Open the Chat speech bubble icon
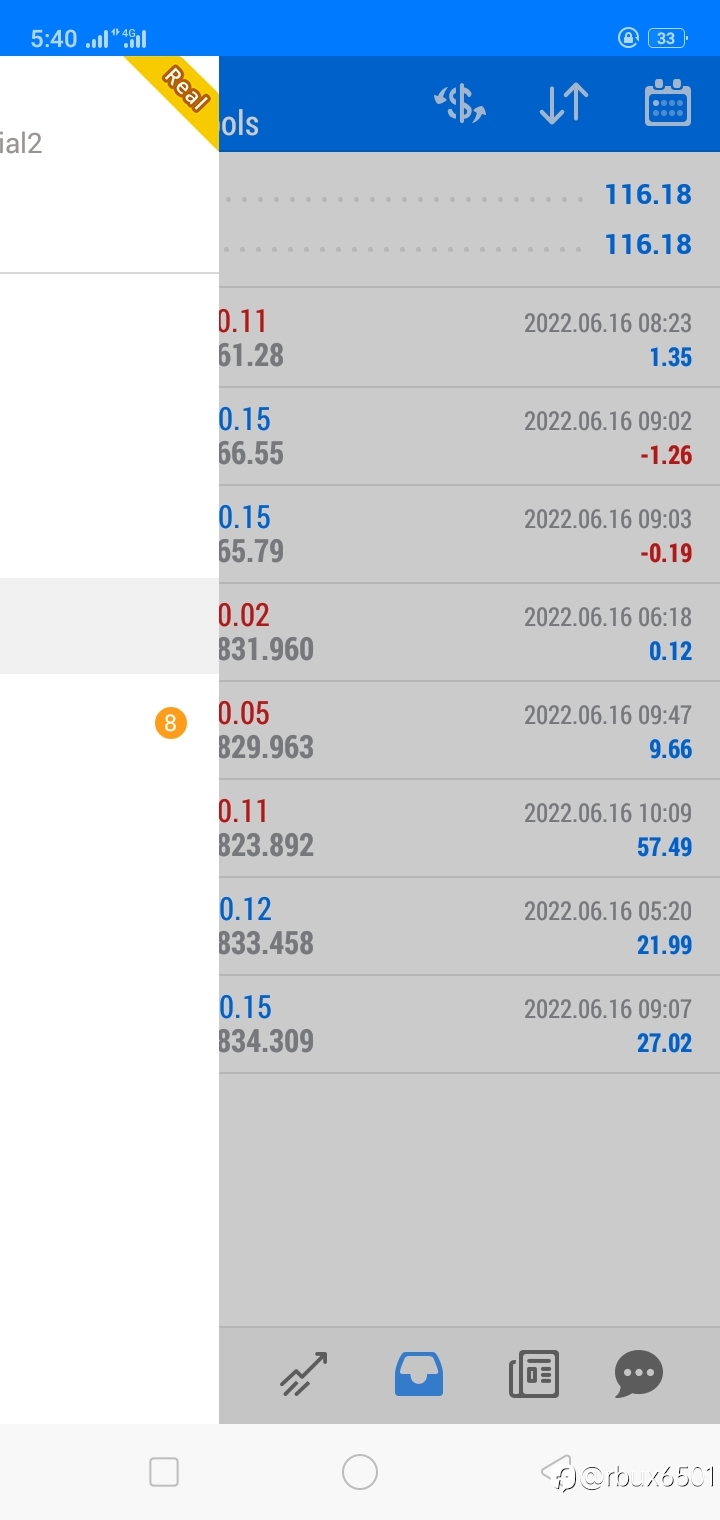This screenshot has height=1520, width=720. (x=639, y=1373)
